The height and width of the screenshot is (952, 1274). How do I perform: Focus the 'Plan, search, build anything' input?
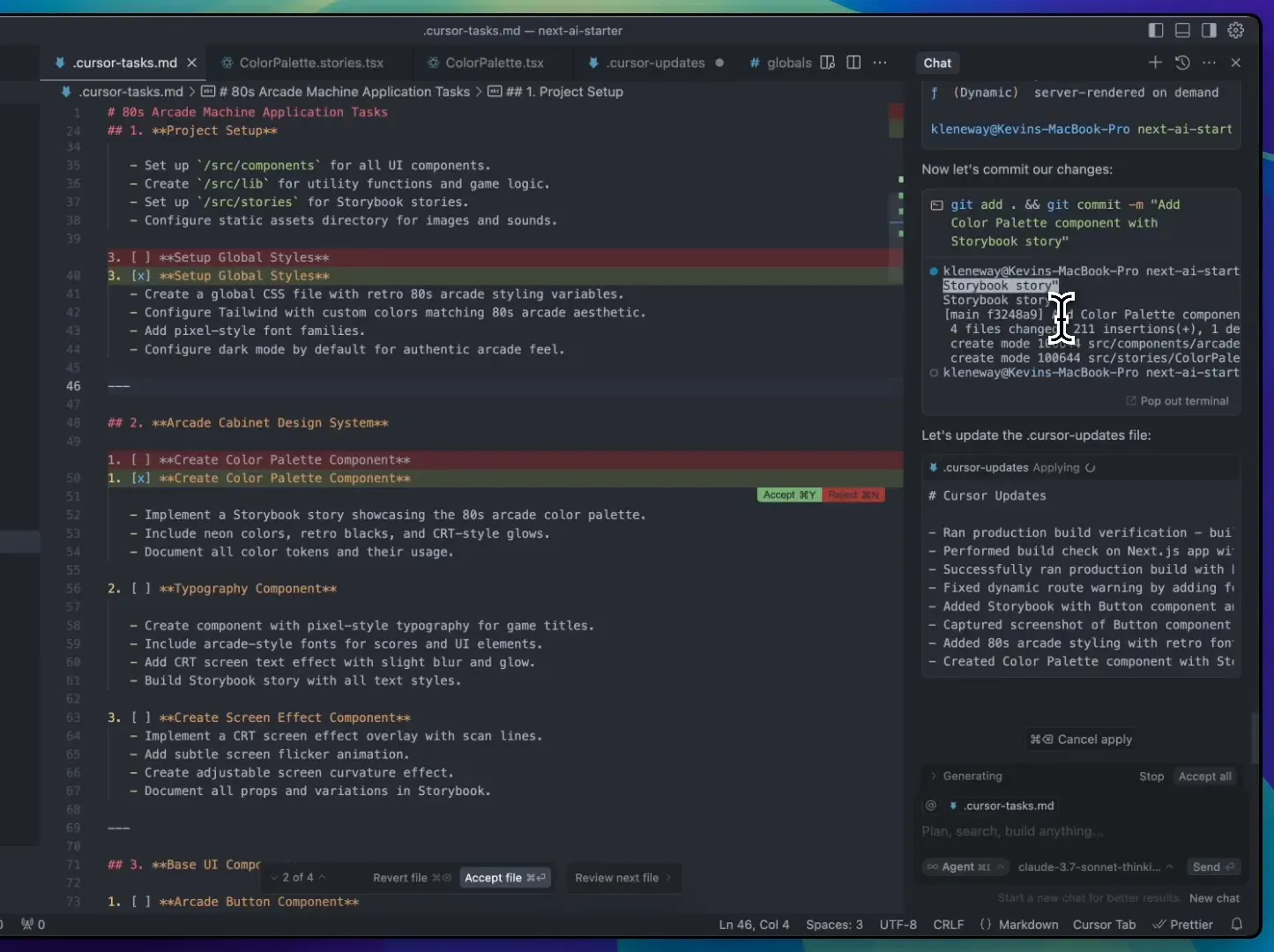click(x=1081, y=831)
